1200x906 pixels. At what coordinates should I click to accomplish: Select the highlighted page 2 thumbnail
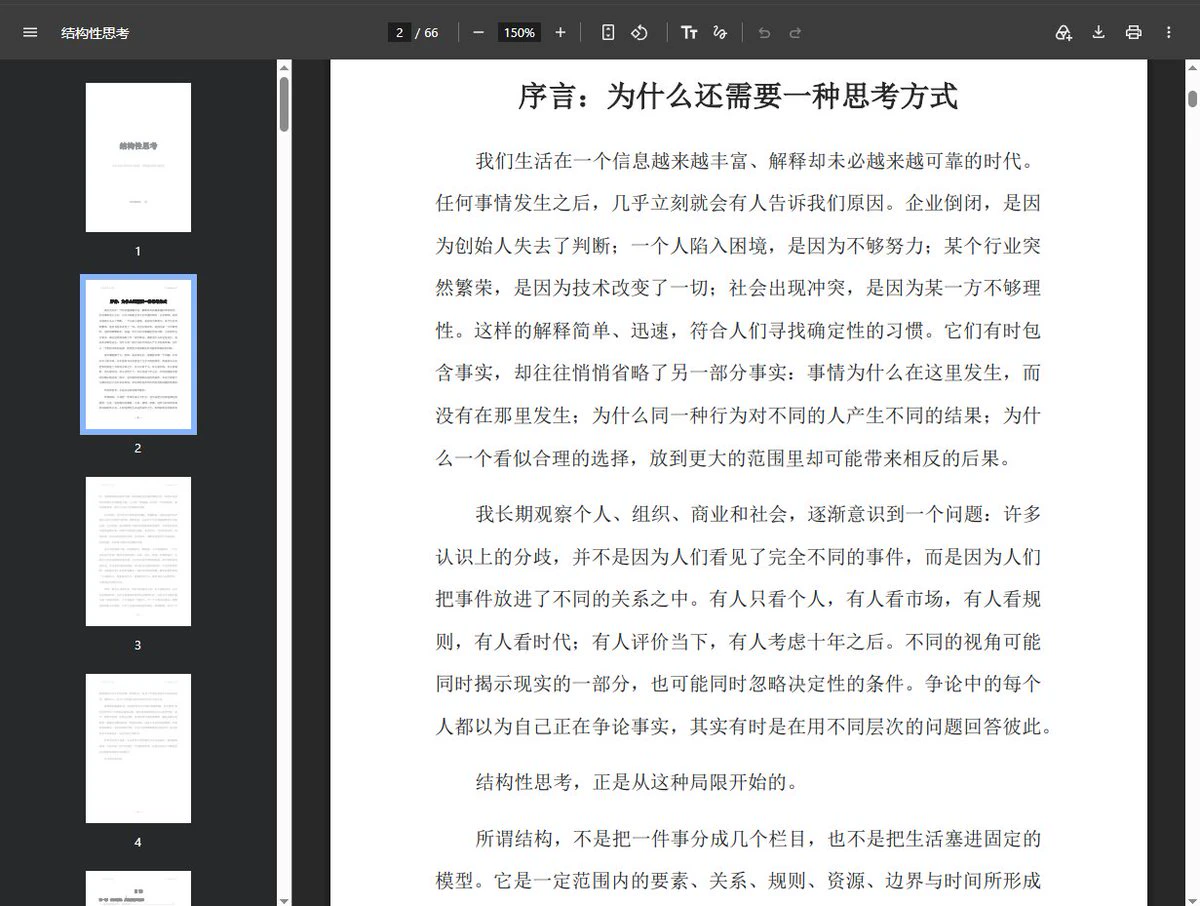click(138, 354)
